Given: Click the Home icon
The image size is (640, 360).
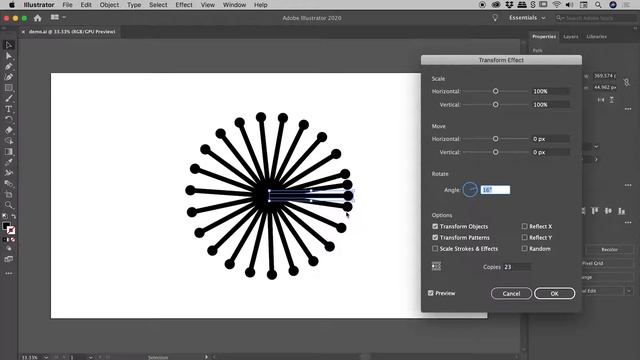Looking at the screenshot, I should (x=38, y=18).
